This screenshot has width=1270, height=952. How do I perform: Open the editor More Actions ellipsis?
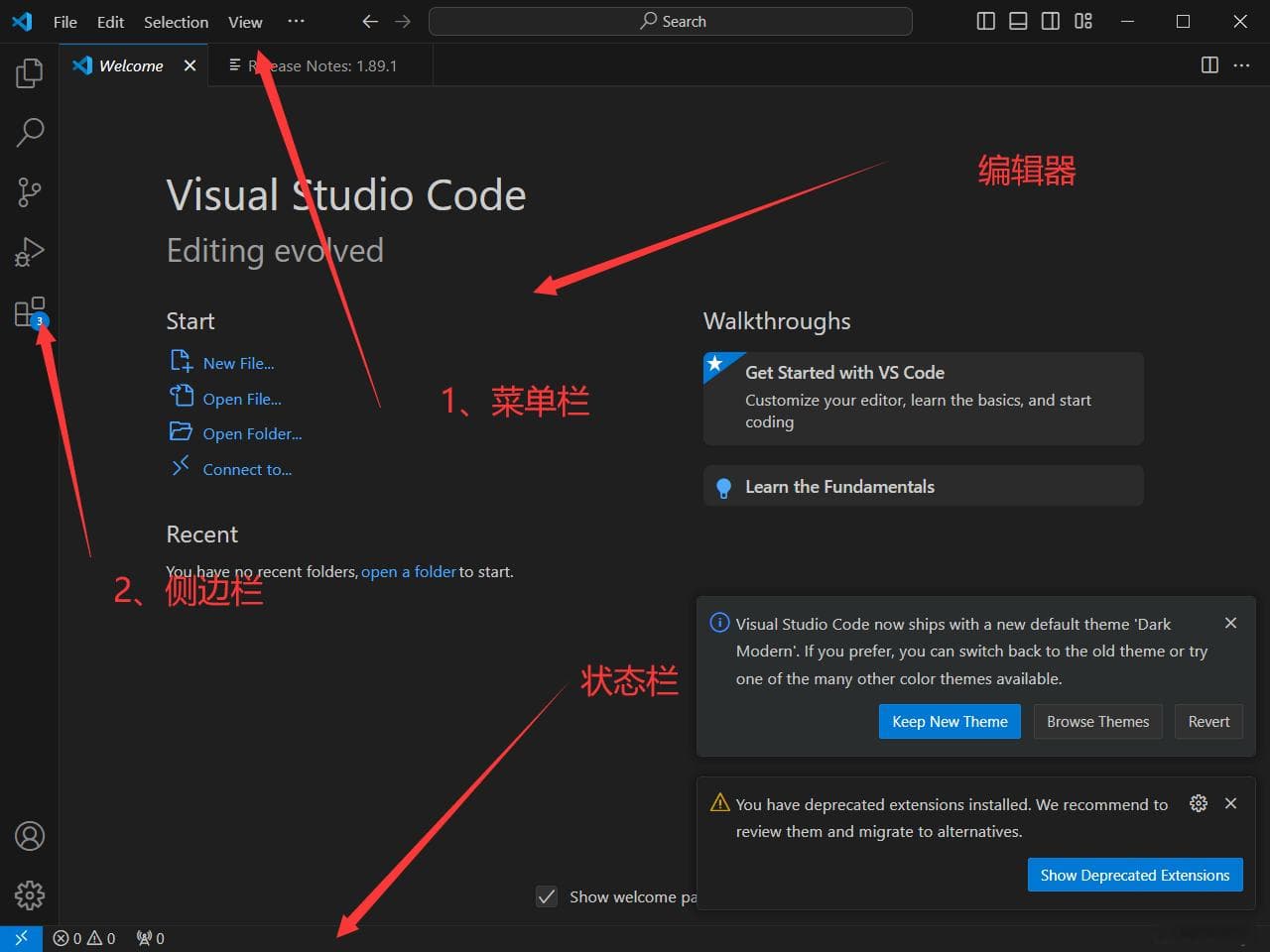1241,65
